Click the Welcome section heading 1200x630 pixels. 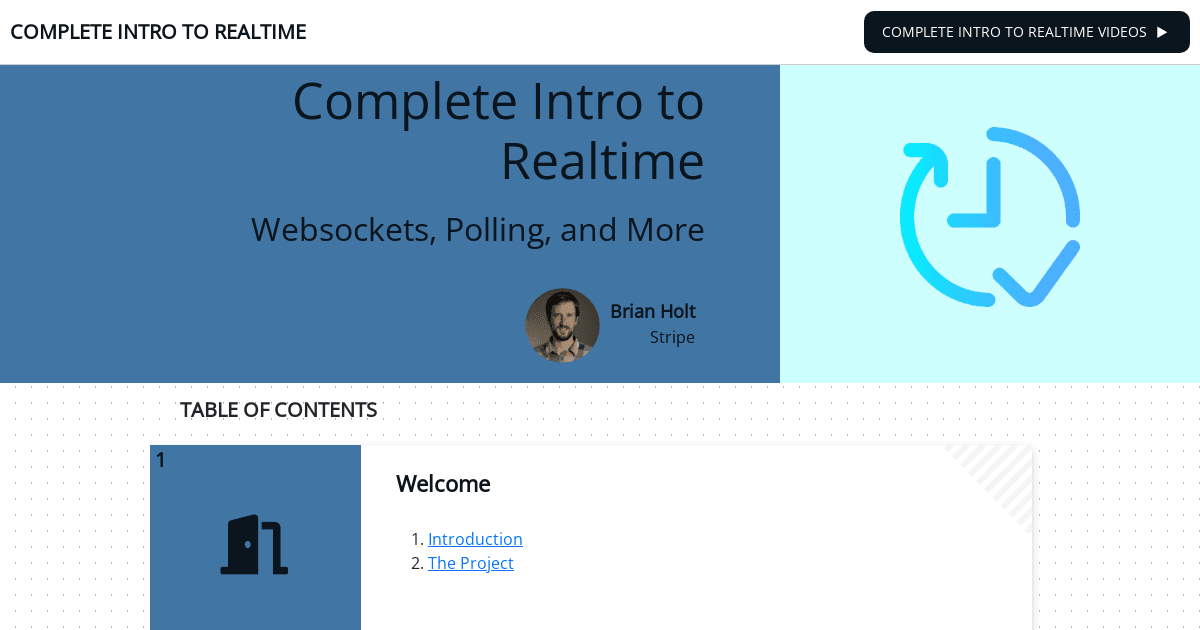point(443,484)
